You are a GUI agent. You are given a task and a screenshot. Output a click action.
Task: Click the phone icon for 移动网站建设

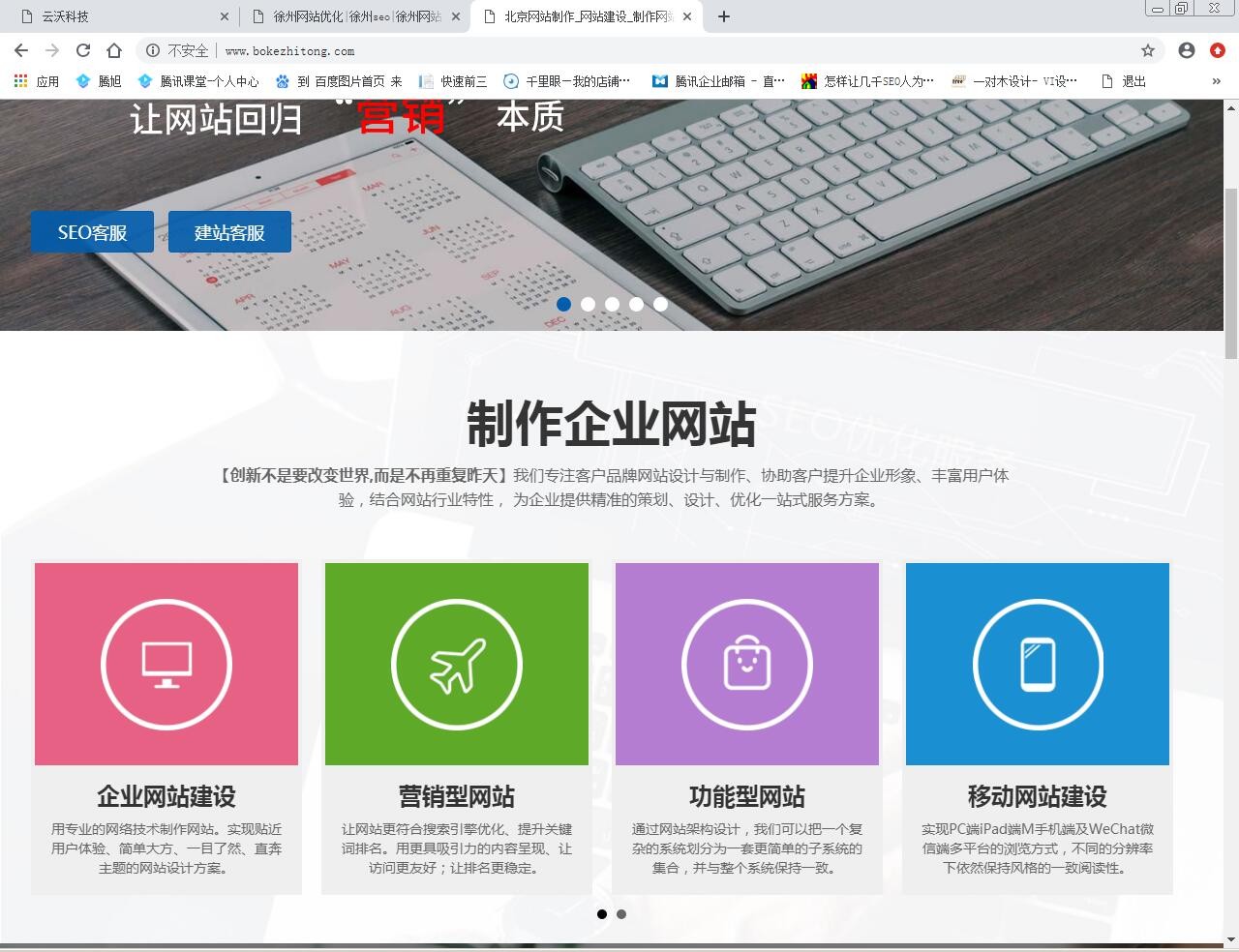[1037, 664]
